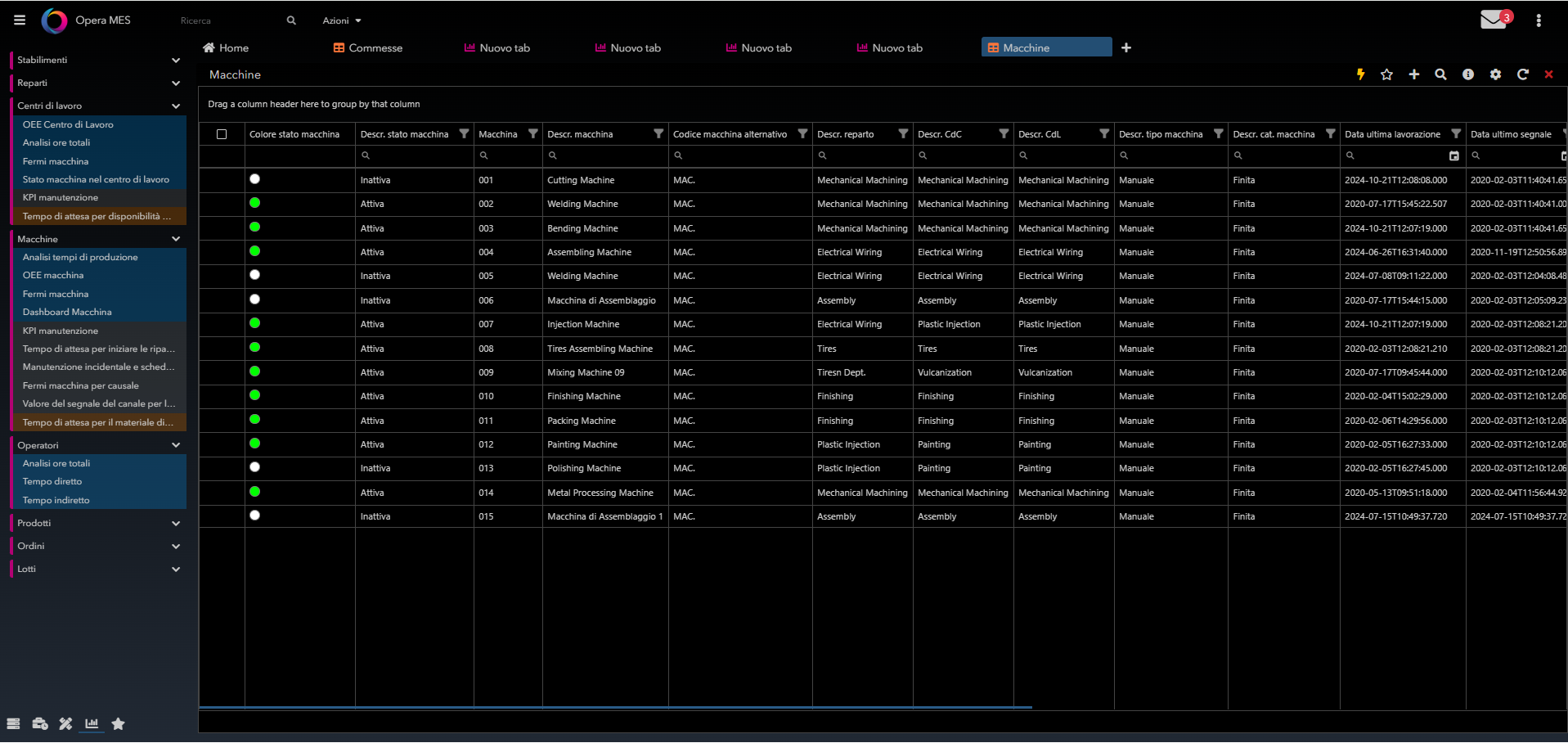This screenshot has width=1568, height=743.
Task: Switch to the Home tab
Action: (x=226, y=47)
